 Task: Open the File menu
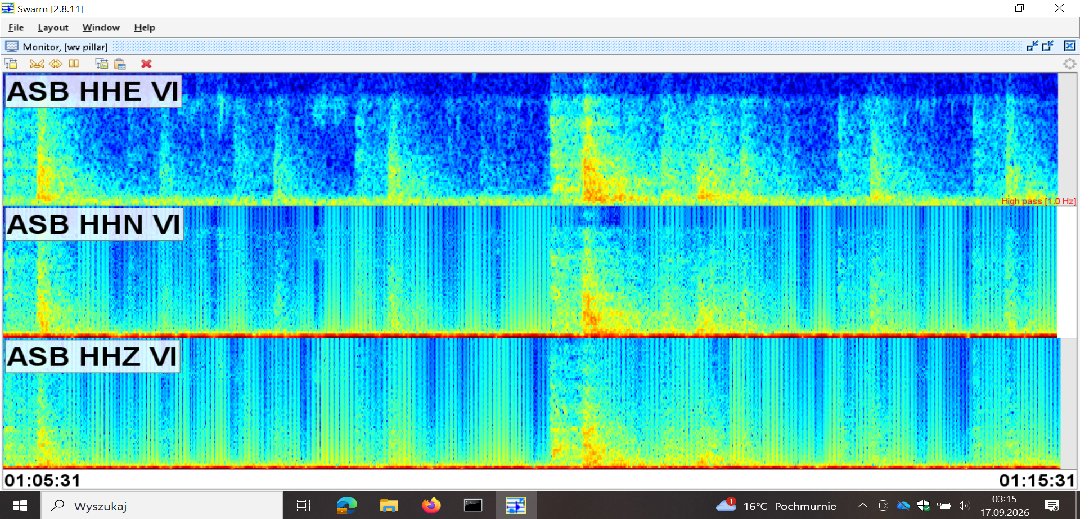[16, 27]
